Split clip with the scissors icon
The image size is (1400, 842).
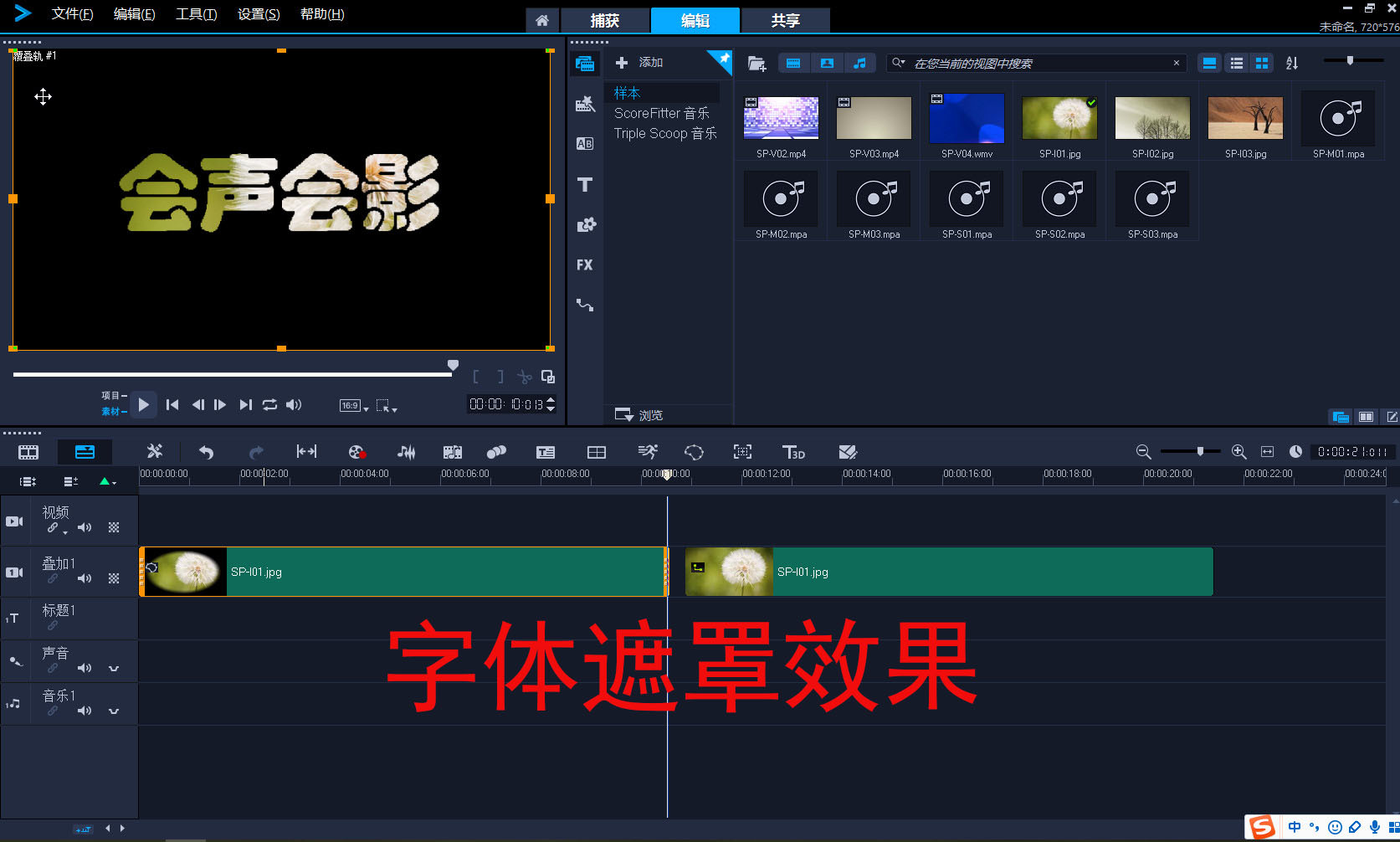pyautogui.click(x=524, y=377)
